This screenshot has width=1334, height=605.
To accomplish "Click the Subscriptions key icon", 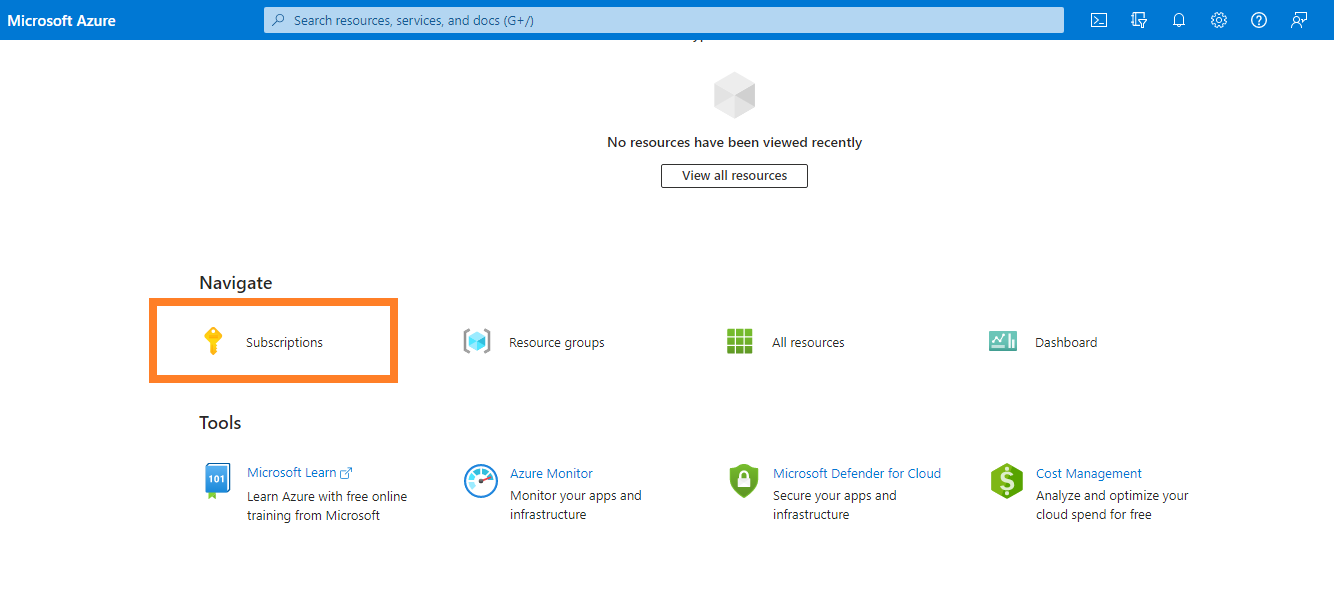I will [x=213, y=342].
